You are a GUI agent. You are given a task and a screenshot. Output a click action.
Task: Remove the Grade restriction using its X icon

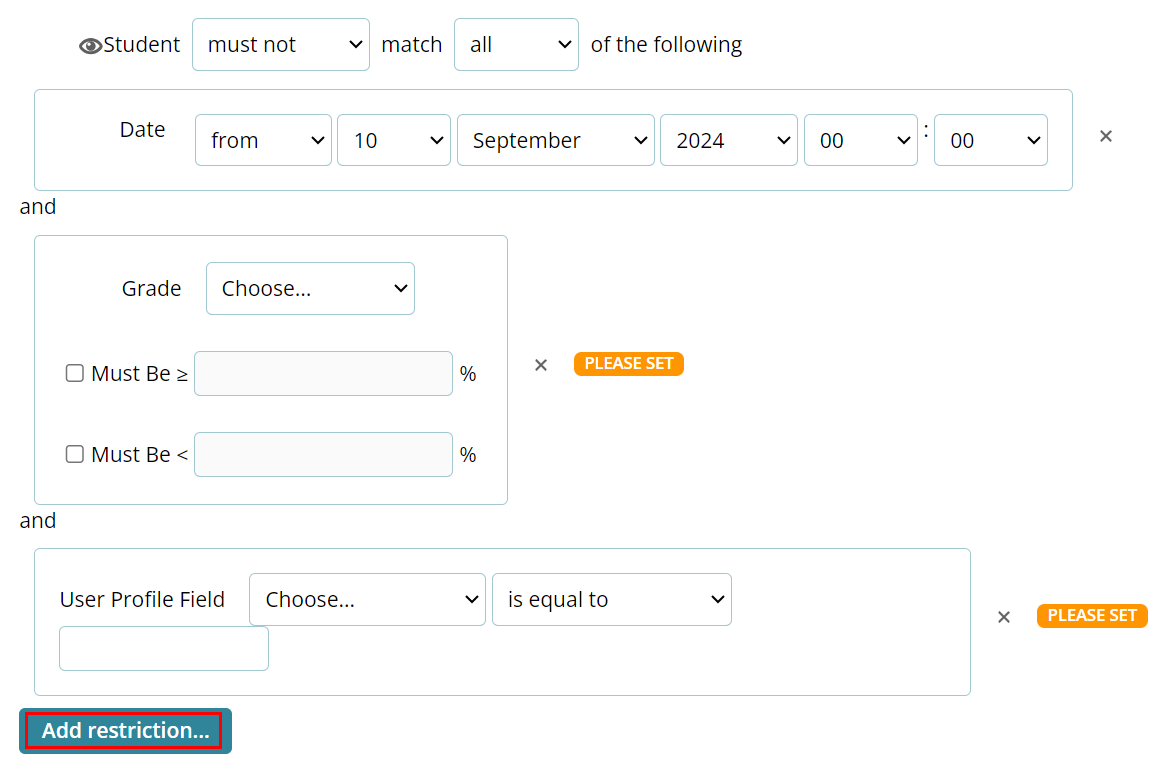click(541, 365)
